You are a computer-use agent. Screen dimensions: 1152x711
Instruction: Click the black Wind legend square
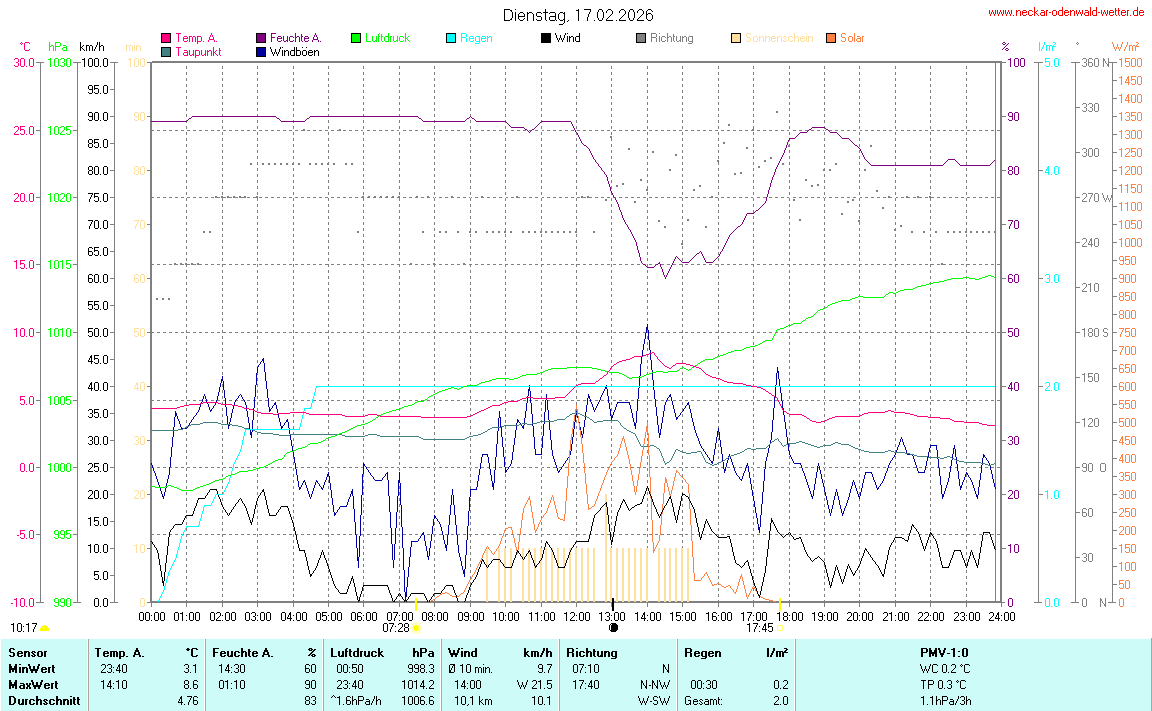[546, 38]
